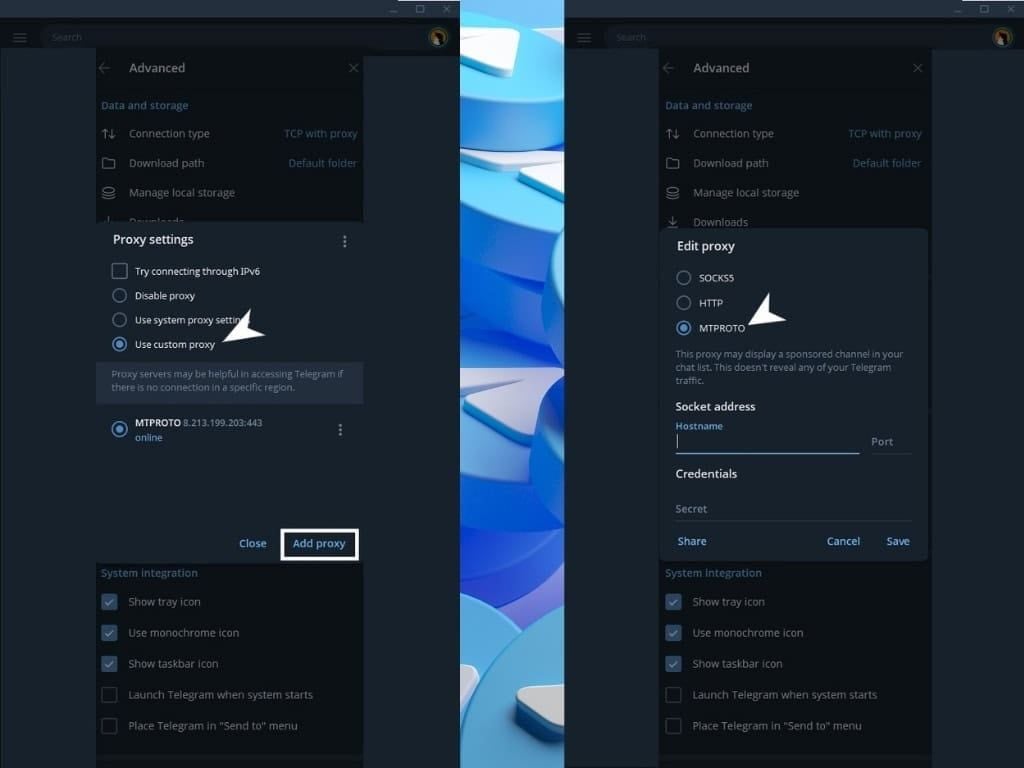The image size is (1024, 768).
Task: Click Connection type arrows icon in left window
Action: click(x=109, y=134)
